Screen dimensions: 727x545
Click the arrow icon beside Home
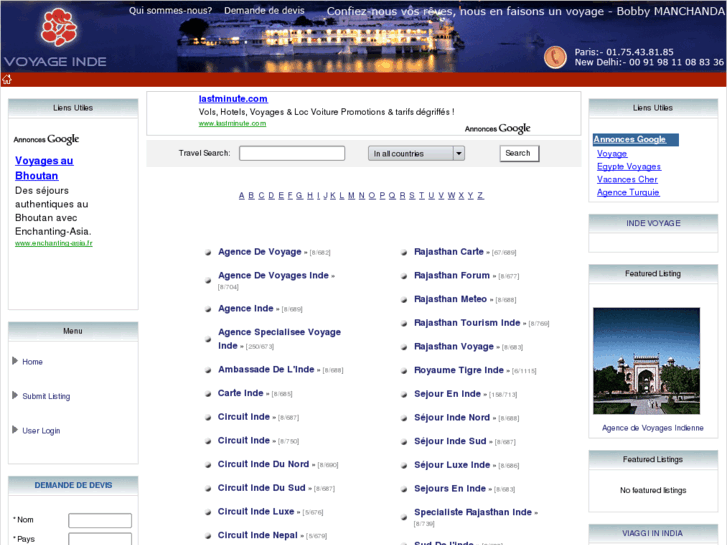point(15,361)
